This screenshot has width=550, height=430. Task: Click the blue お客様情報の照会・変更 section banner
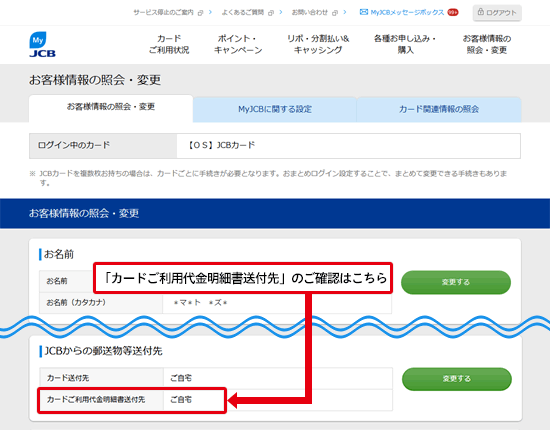pyautogui.click(x=275, y=213)
